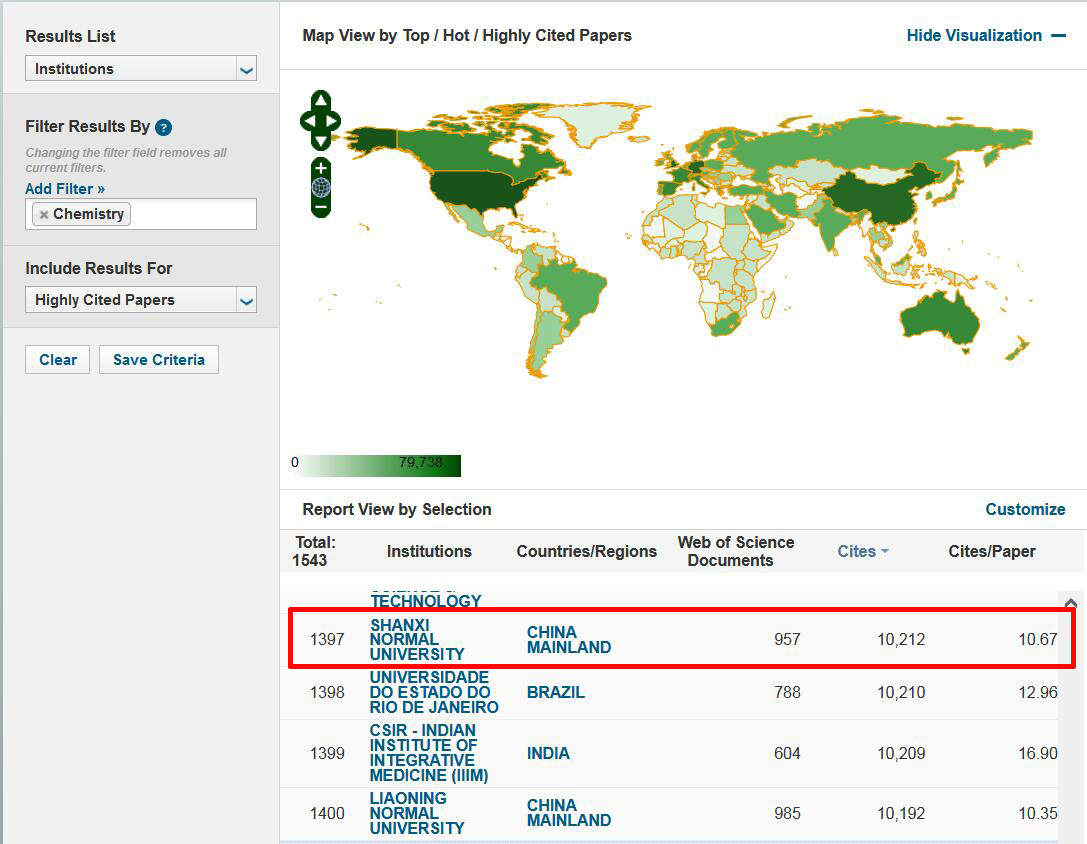
Task: Click the Total 1543 label
Action: (314, 551)
